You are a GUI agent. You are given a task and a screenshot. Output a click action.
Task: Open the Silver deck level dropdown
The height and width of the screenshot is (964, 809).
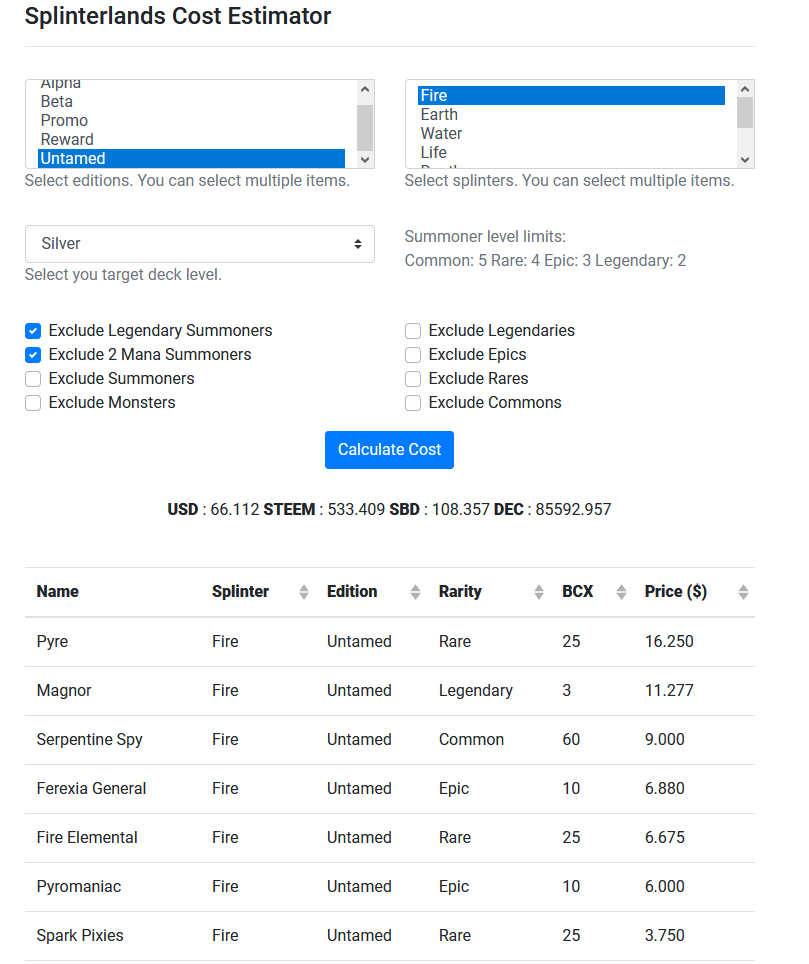tap(199, 244)
